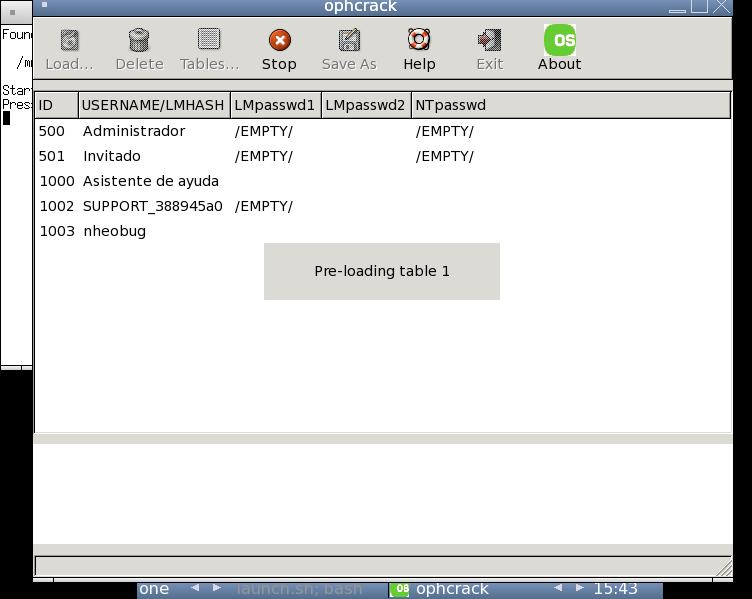Close the ophcrack window
Screen dimensions: 752x599
click(x=721, y=6)
